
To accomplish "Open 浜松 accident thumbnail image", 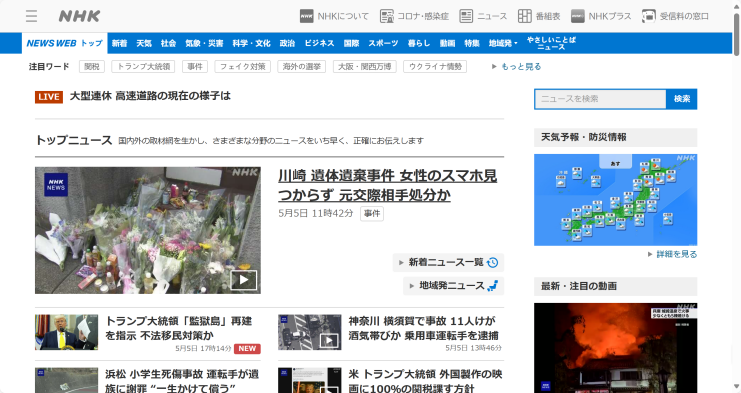I will [67, 380].
